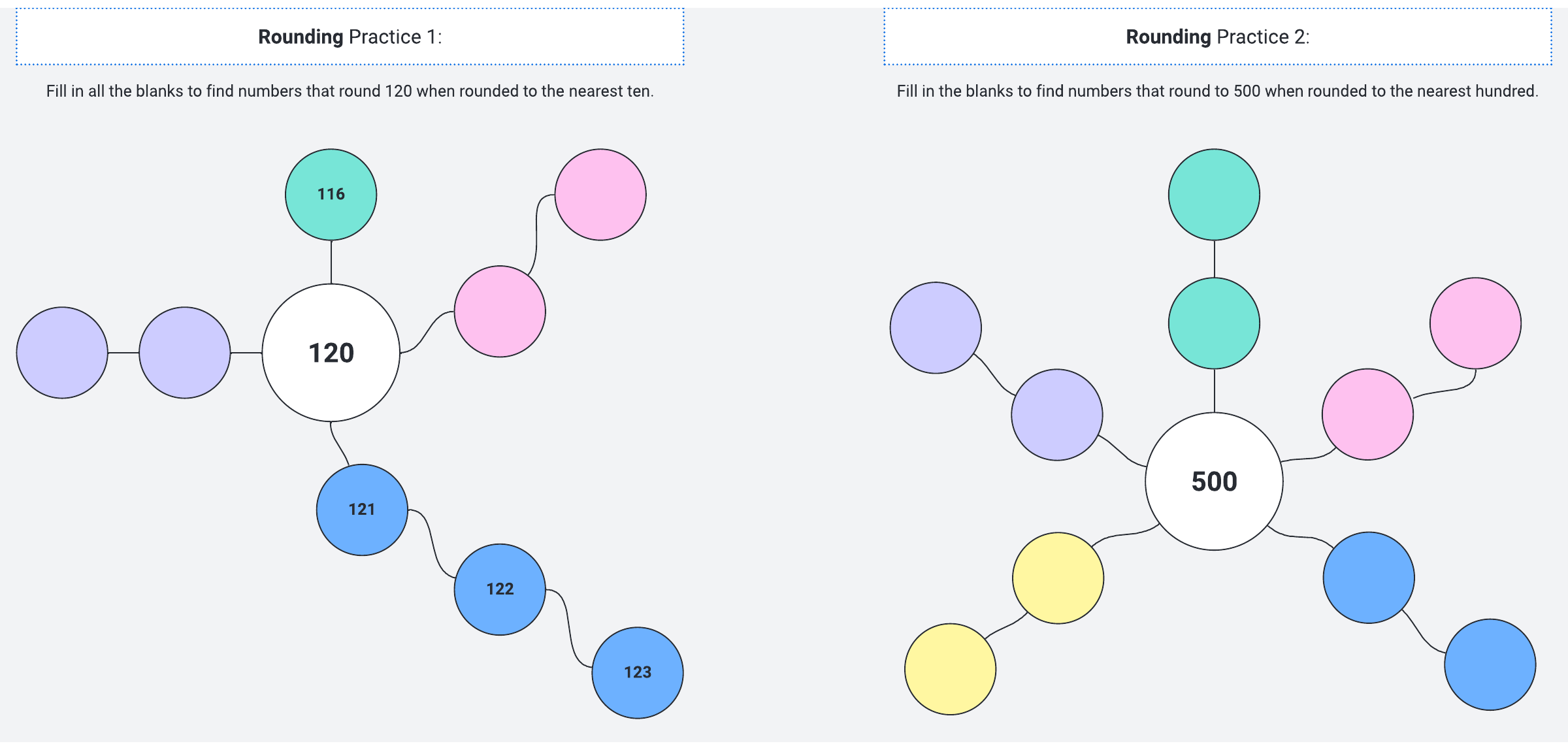
Task: Click the outer yellow circle in the 500 diagram
Action: (950, 669)
